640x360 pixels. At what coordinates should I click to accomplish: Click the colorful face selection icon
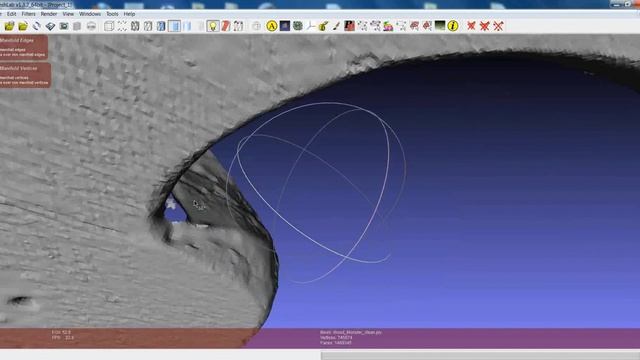[x=388, y=26]
